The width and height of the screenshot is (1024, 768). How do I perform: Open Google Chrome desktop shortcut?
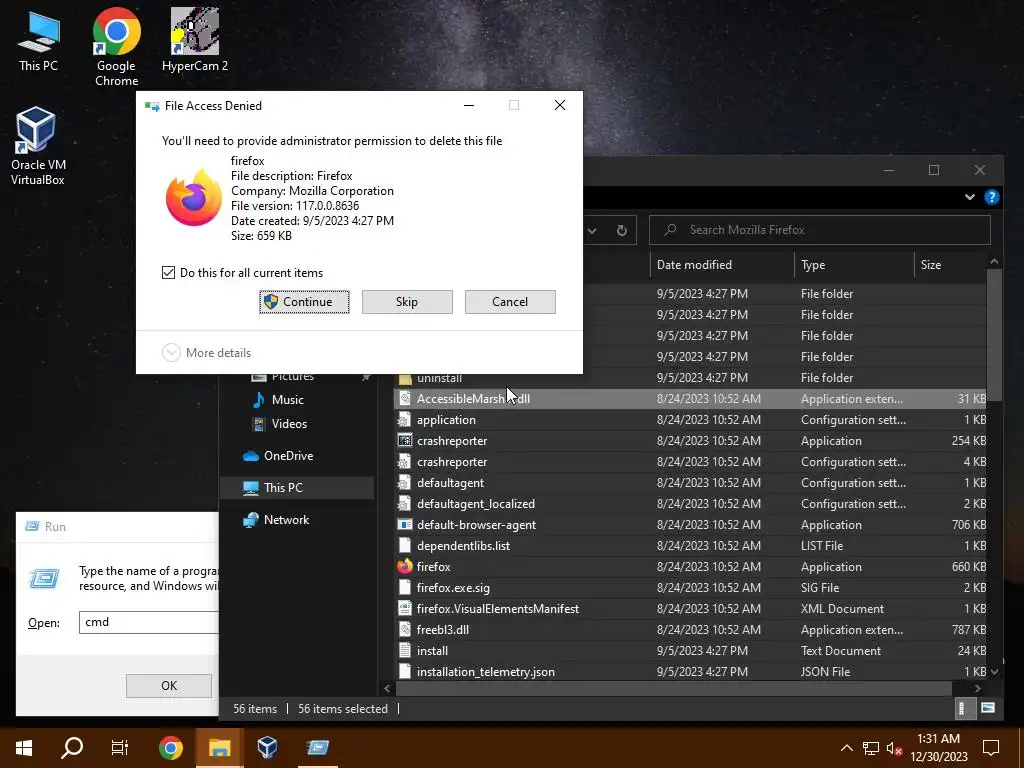click(116, 46)
